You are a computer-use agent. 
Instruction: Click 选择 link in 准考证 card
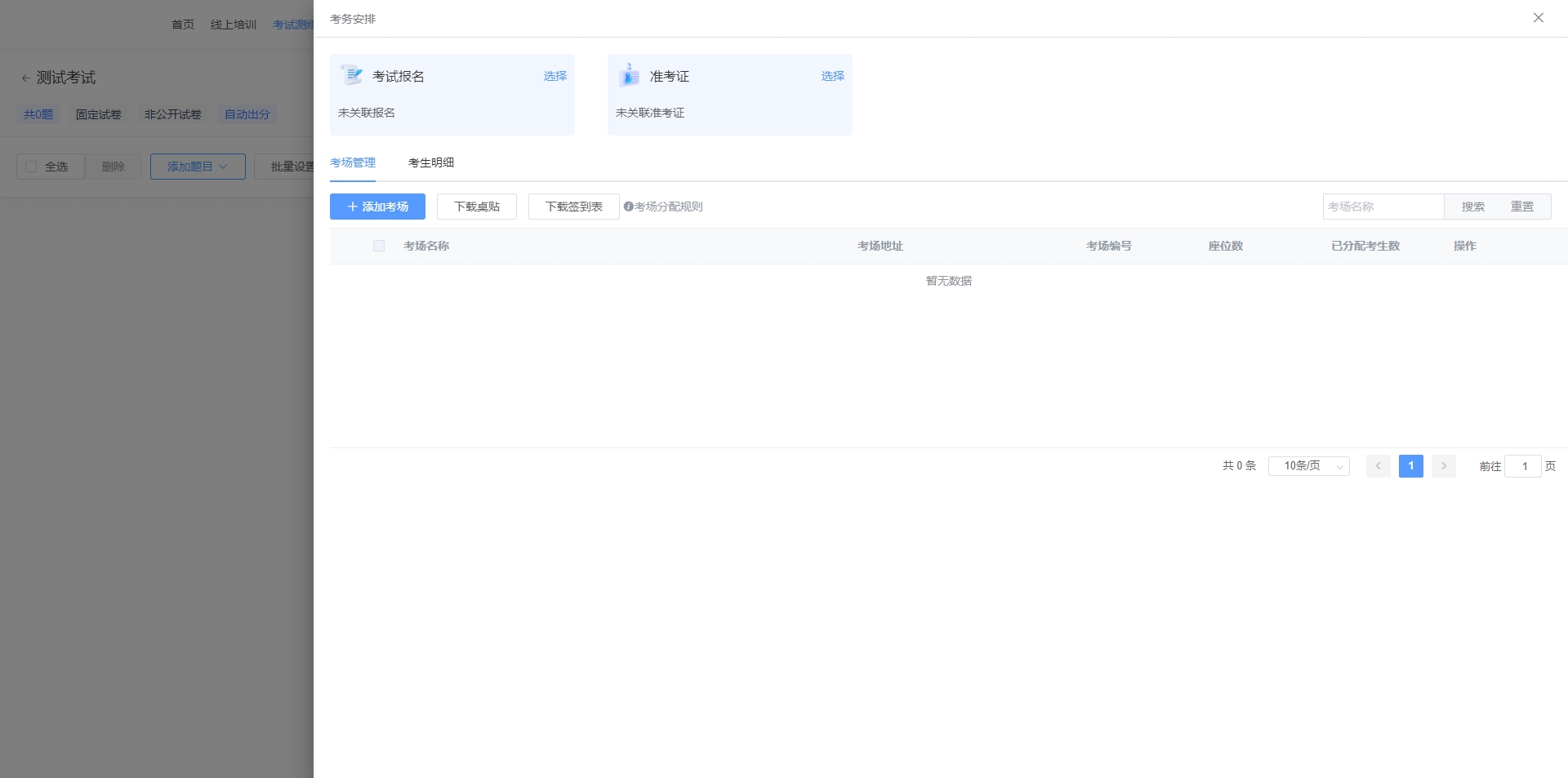(832, 76)
